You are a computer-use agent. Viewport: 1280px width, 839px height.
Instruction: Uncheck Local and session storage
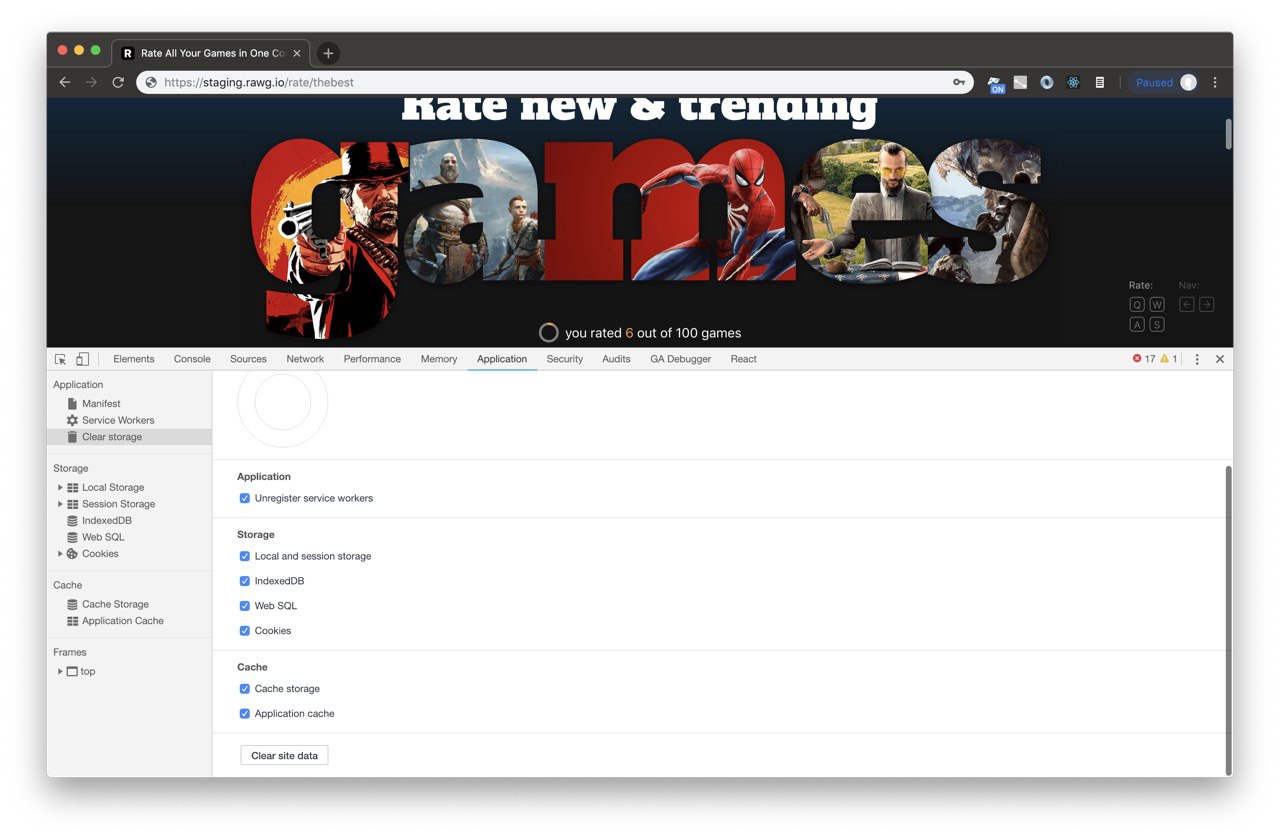point(245,556)
